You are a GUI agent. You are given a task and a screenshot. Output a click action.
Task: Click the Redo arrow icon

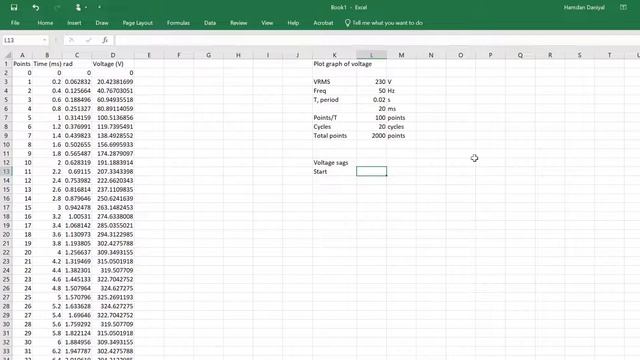click(x=57, y=7)
